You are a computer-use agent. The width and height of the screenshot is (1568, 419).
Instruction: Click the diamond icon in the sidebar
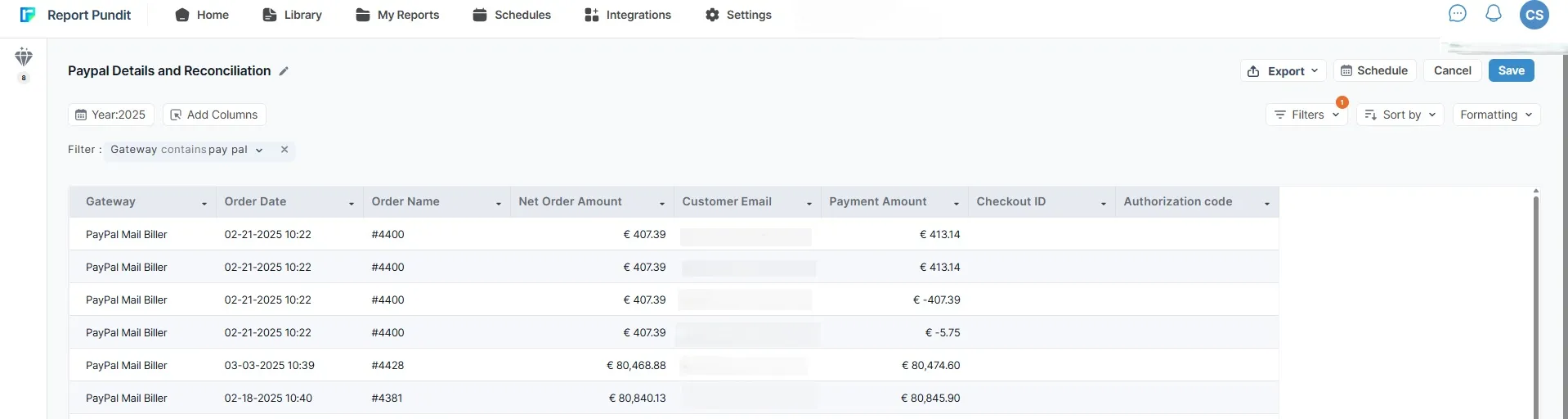[x=24, y=57]
